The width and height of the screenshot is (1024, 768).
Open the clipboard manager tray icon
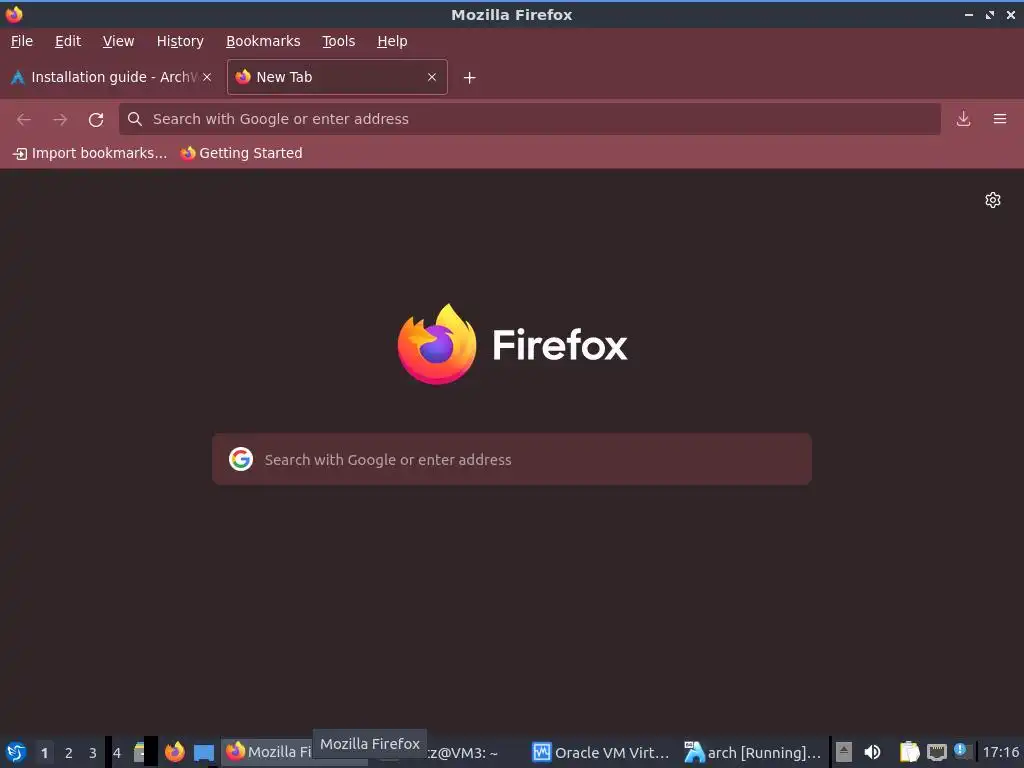[909, 752]
